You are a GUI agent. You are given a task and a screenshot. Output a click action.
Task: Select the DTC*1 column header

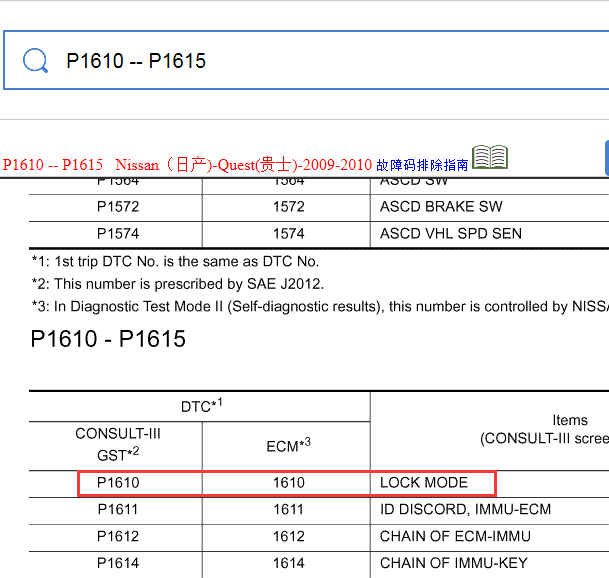pyautogui.click(x=202, y=406)
